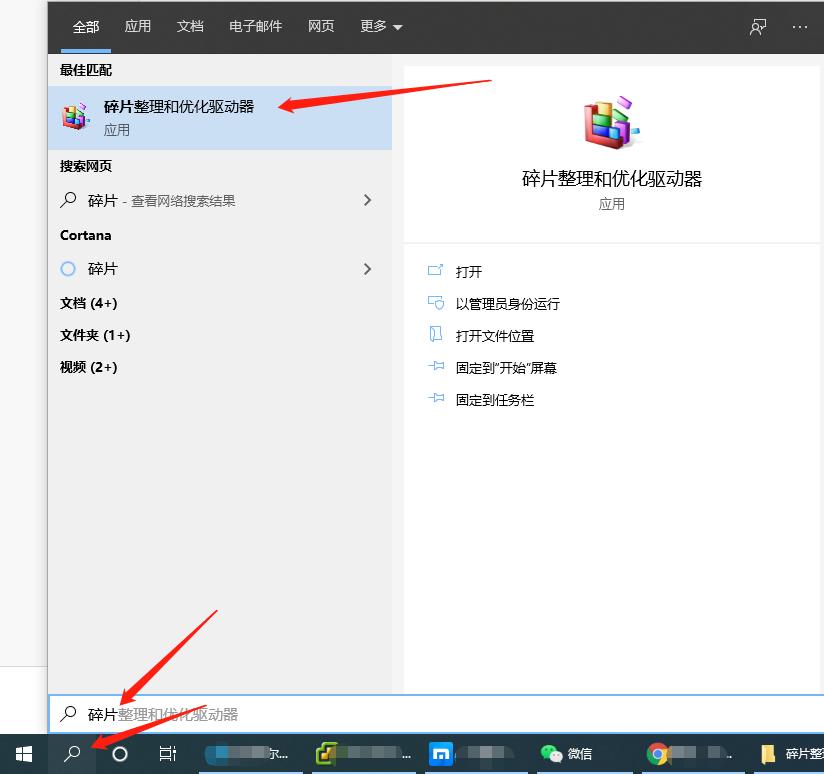The image size is (824, 774).
Task: Open the ellipsis options menu top right
Action: coord(799,27)
